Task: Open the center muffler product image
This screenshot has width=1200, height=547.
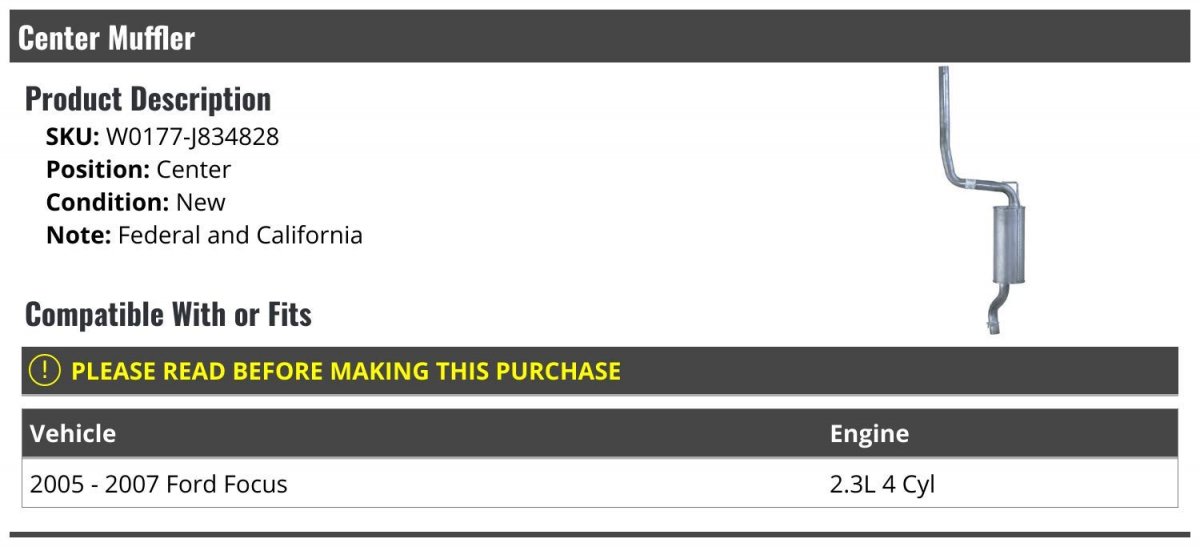Action: pyautogui.click(x=978, y=200)
